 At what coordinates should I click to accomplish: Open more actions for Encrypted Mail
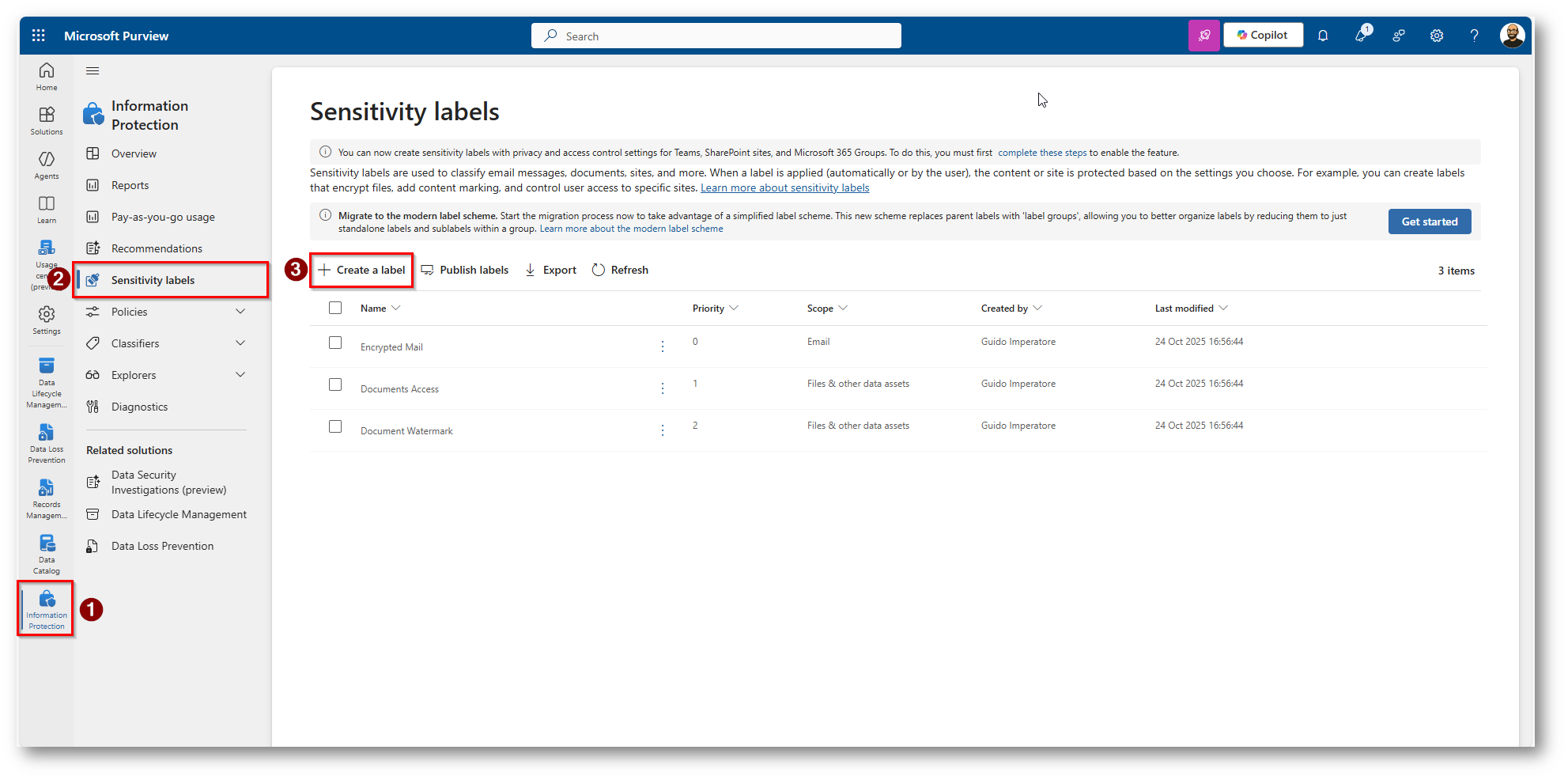tap(663, 346)
